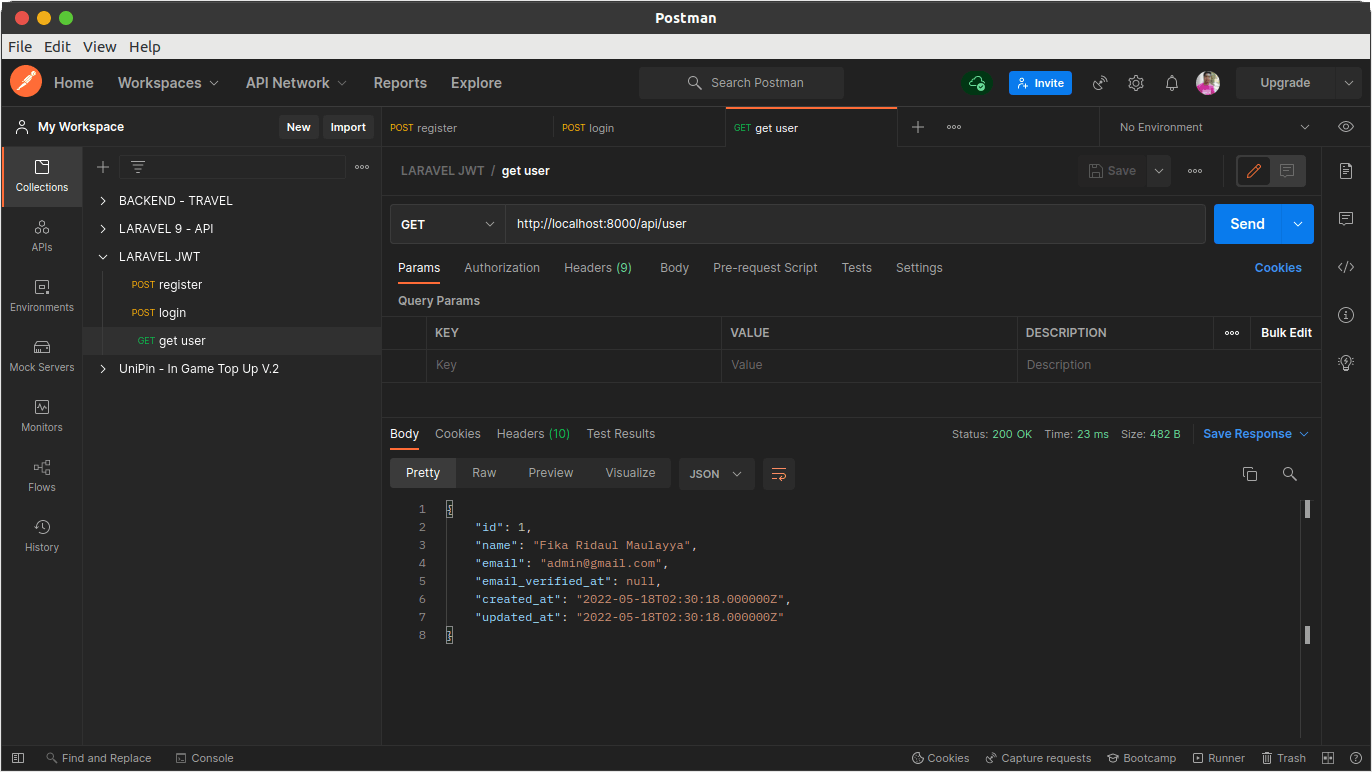1372x772 pixels.
Task: Click the Send button
Action: coord(1247,224)
